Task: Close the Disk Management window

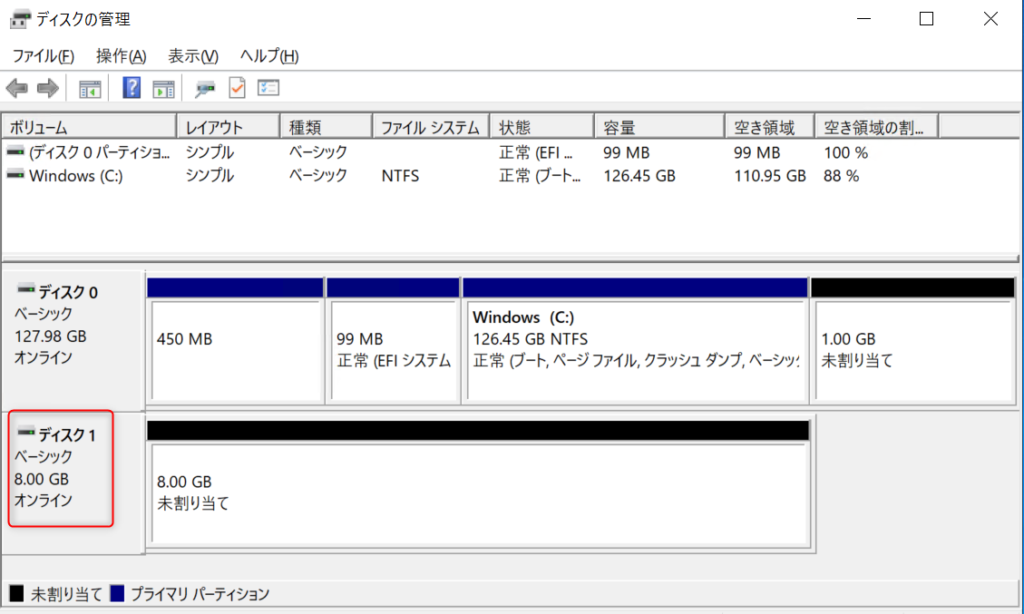Action: coord(990,19)
